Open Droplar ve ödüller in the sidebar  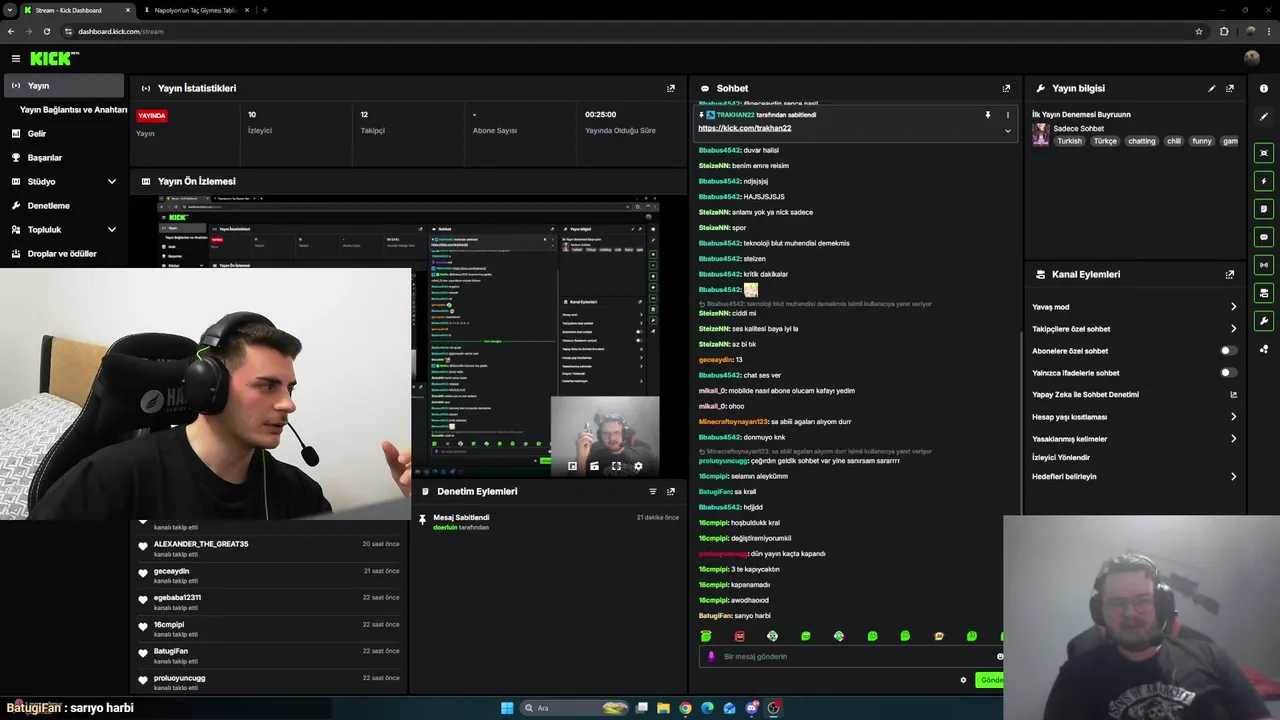(65, 254)
